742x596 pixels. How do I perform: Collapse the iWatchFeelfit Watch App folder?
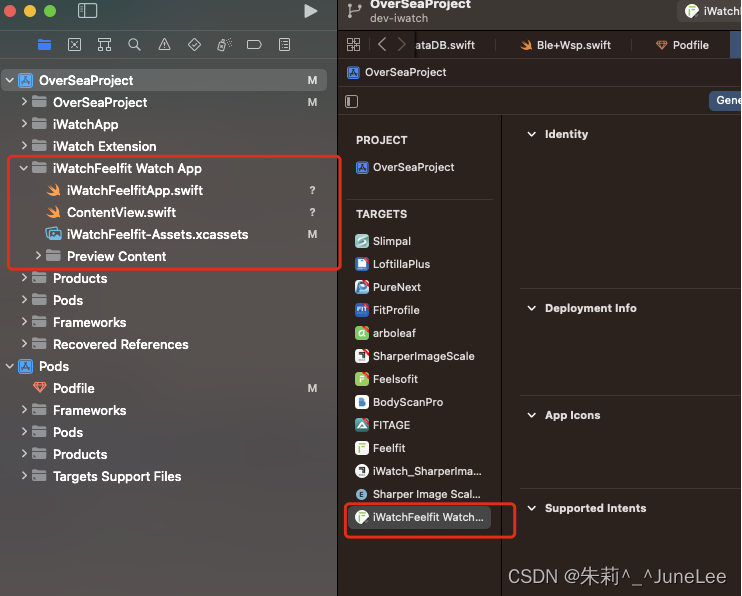(24, 168)
